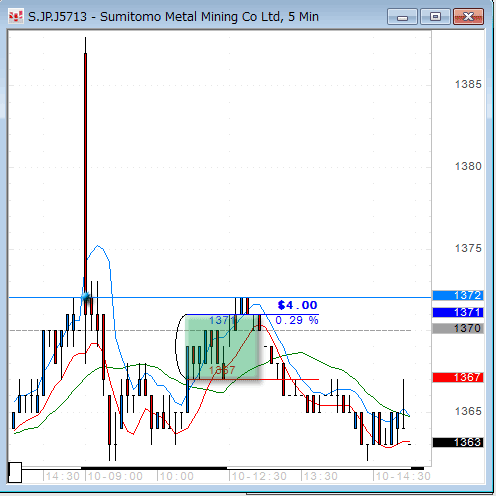Click the 13:30 time axis label
Viewport: 496px width, 496px height.
(320, 476)
